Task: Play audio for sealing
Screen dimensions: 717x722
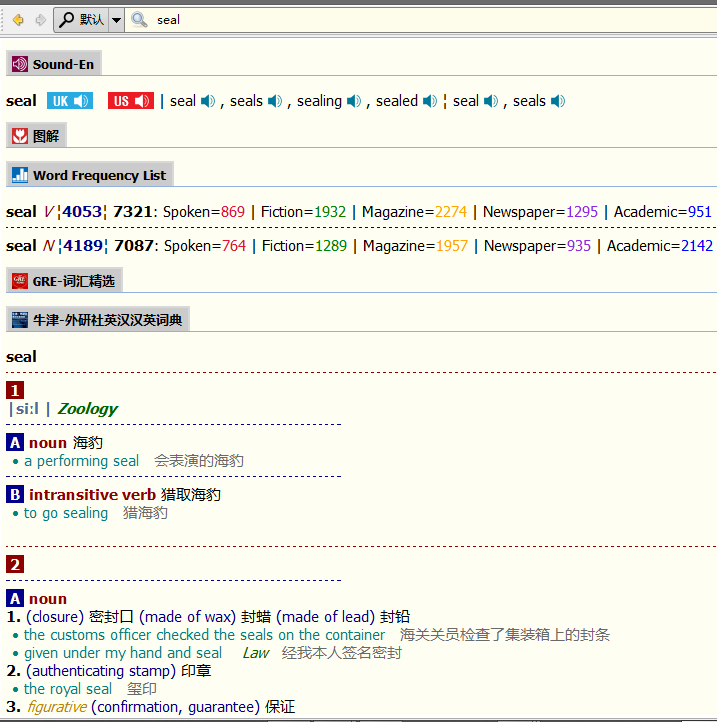Action: pos(354,101)
